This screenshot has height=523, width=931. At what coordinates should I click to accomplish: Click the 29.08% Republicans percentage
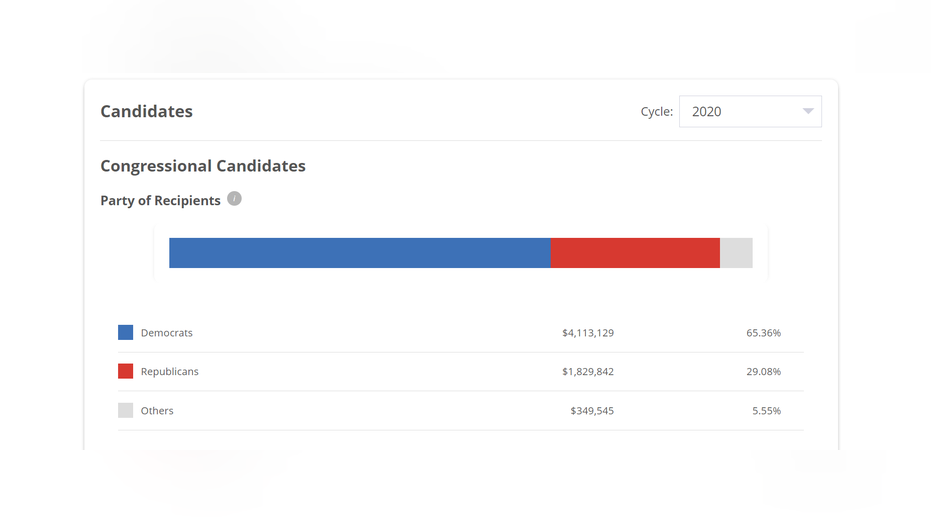pos(763,372)
